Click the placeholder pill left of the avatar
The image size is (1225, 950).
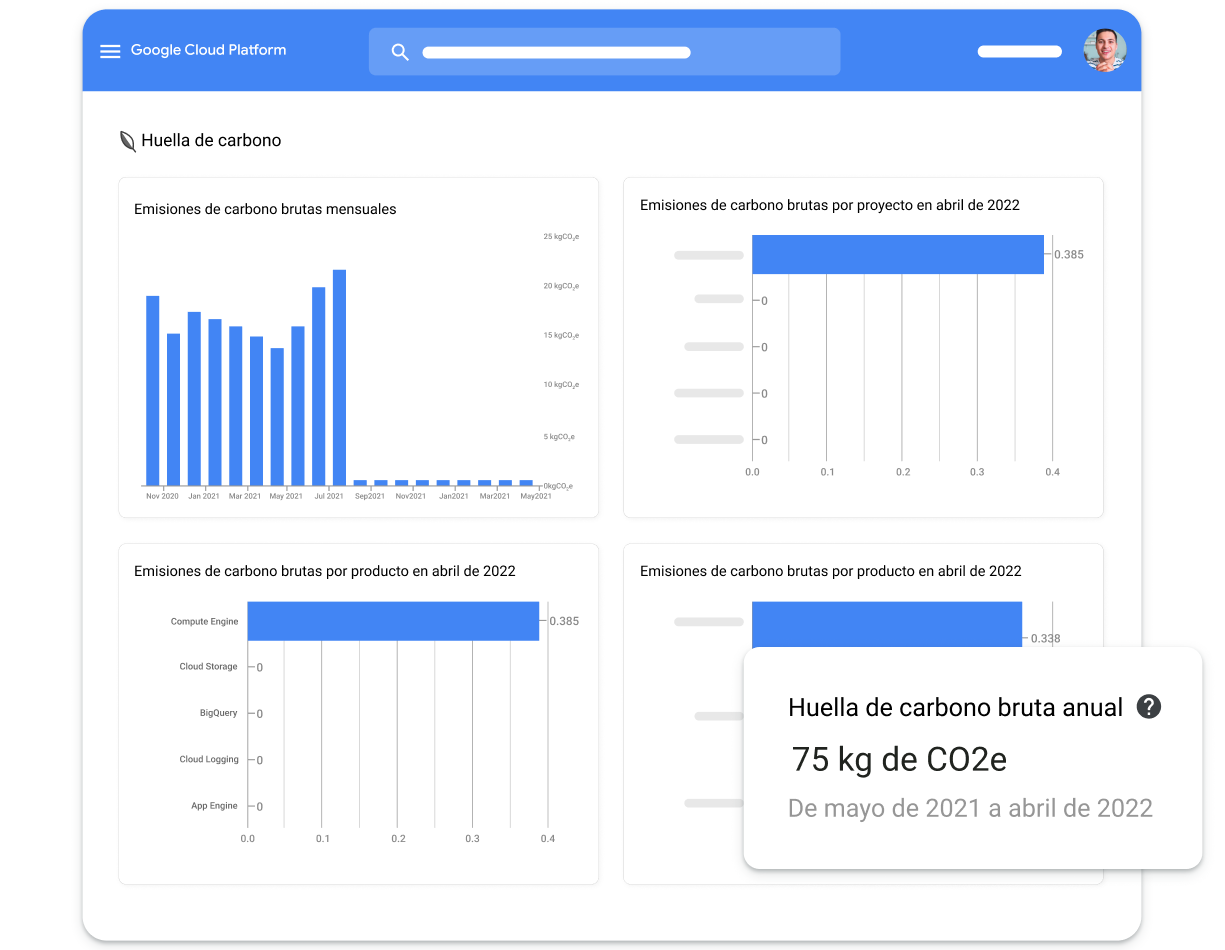(x=1019, y=52)
